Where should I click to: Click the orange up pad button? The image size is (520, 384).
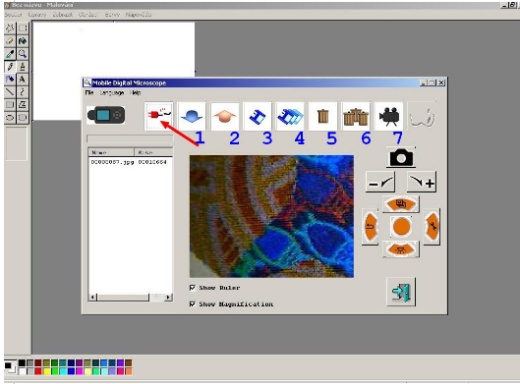pyautogui.click(x=401, y=204)
